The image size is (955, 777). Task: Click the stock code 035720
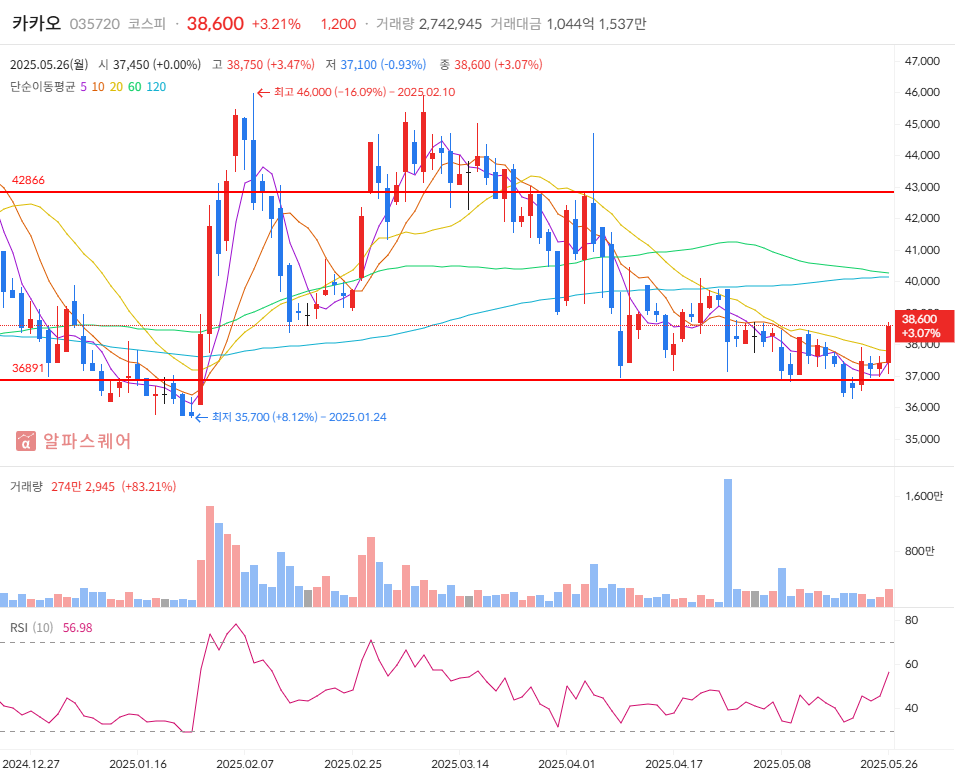tap(94, 24)
